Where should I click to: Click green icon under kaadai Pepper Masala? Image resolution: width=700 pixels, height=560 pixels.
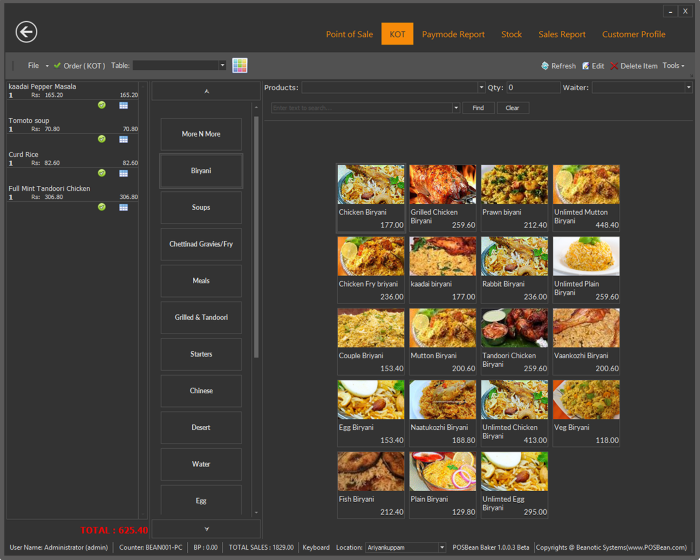102,105
